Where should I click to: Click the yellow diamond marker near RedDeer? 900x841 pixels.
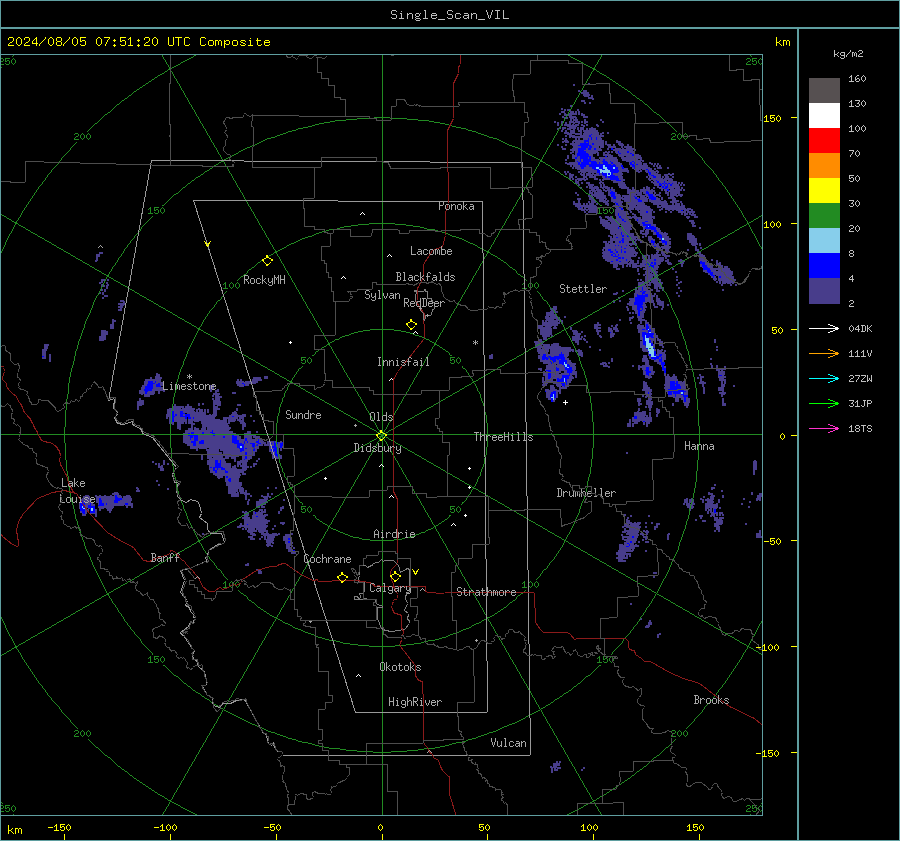click(x=412, y=325)
